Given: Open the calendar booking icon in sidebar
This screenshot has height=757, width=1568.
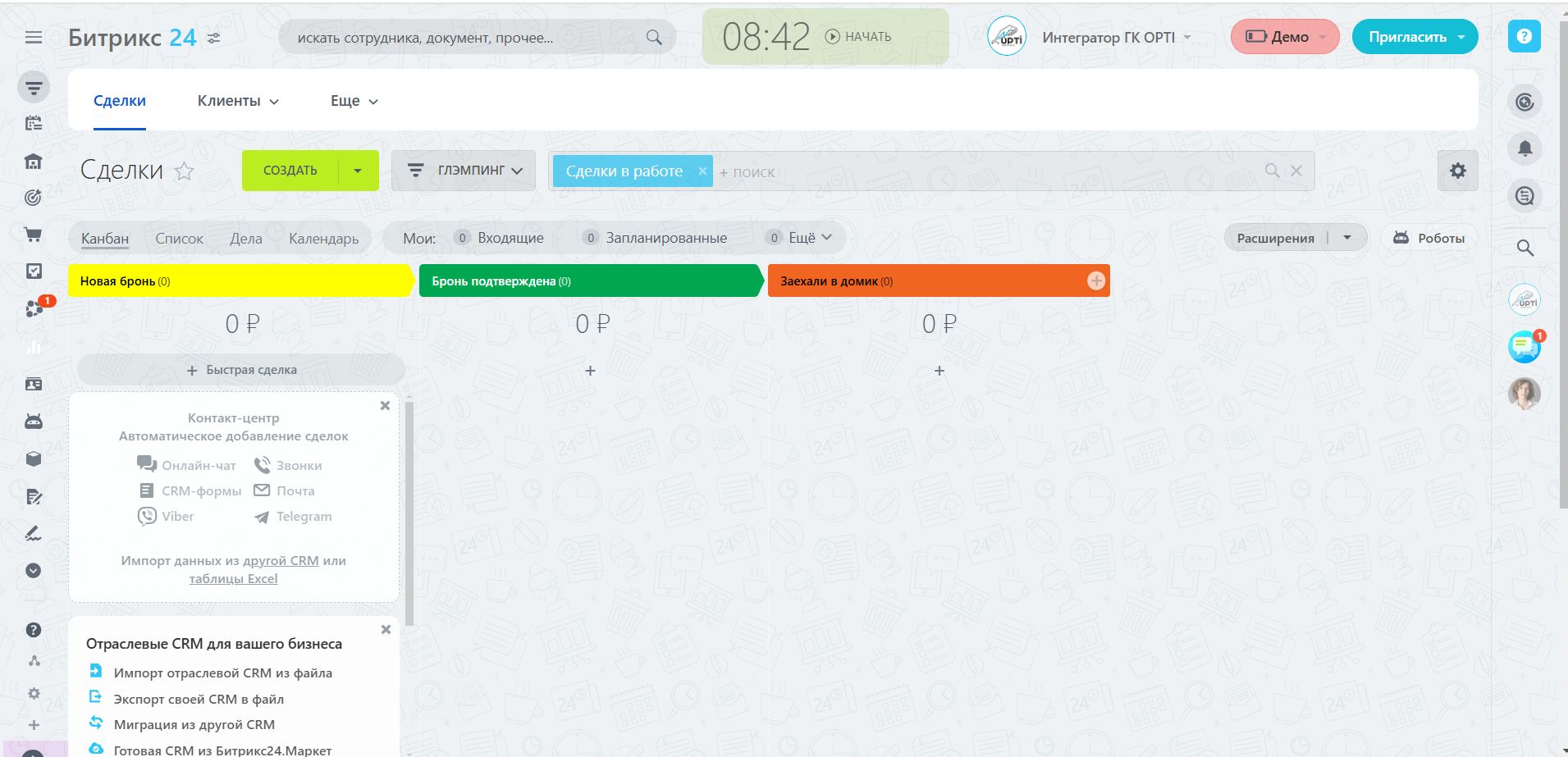Looking at the screenshot, I should point(34,123).
